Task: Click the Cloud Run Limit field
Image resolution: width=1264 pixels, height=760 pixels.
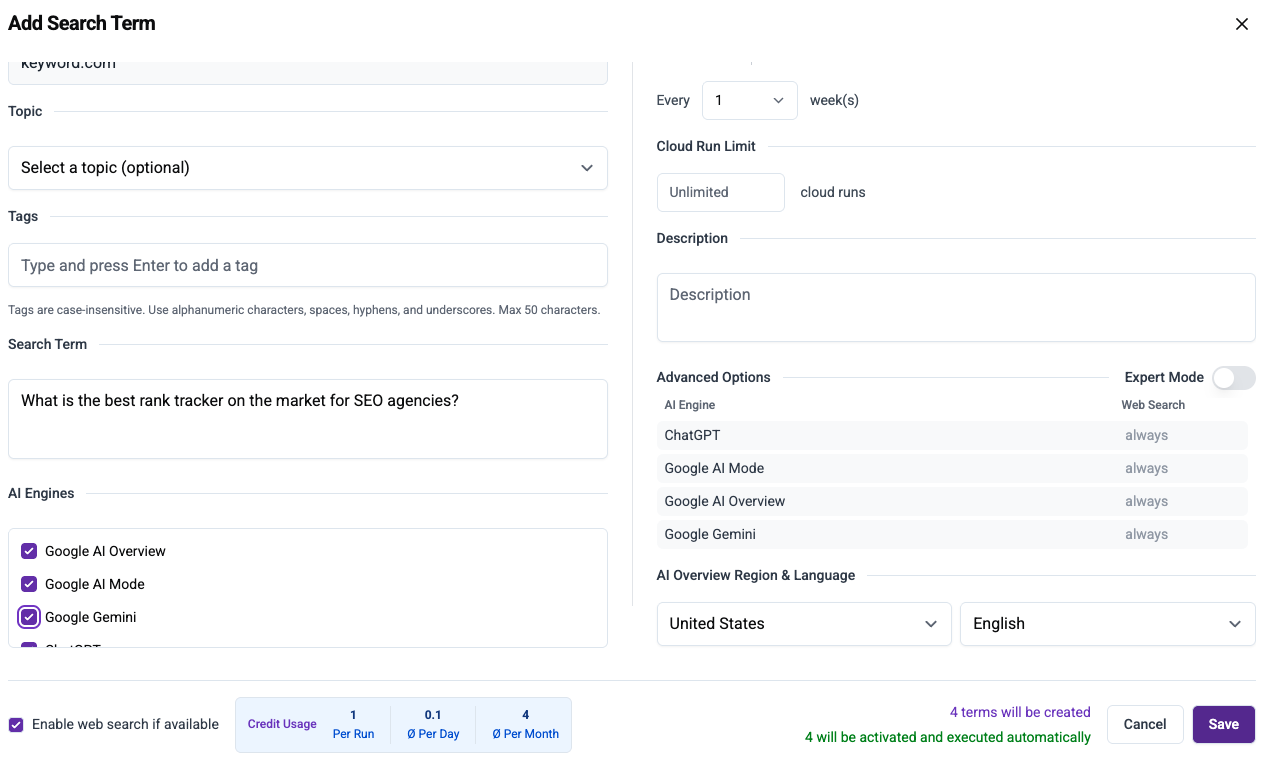Action: 721,192
